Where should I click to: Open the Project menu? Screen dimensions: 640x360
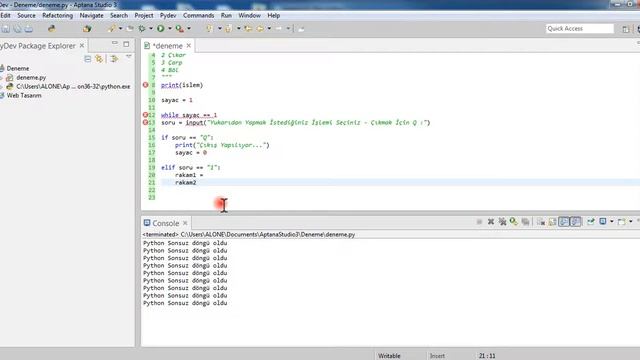pyautogui.click(x=144, y=16)
